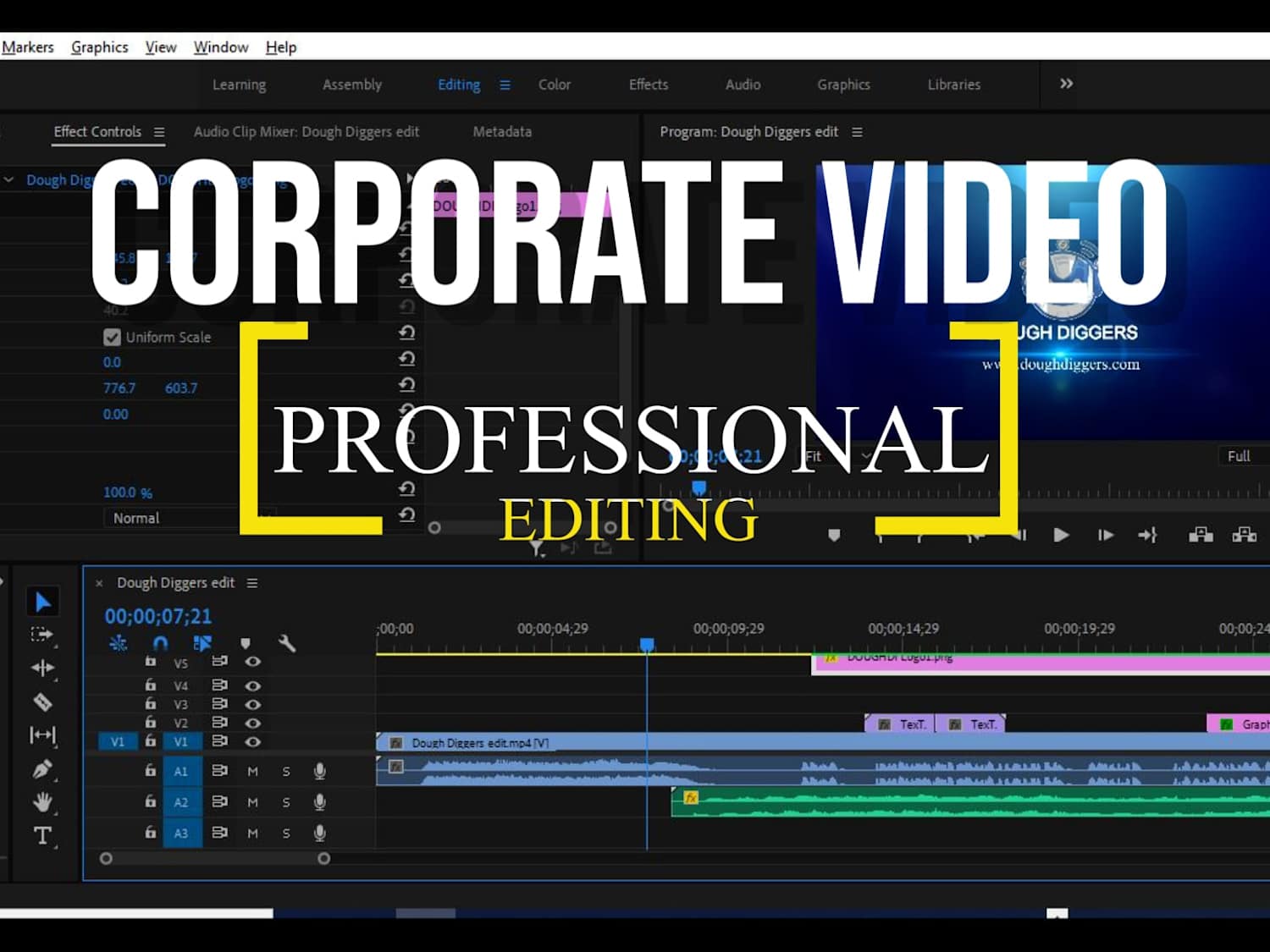Mute audio track A3
Viewport: 1270px width, 952px height.
[x=252, y=834]
